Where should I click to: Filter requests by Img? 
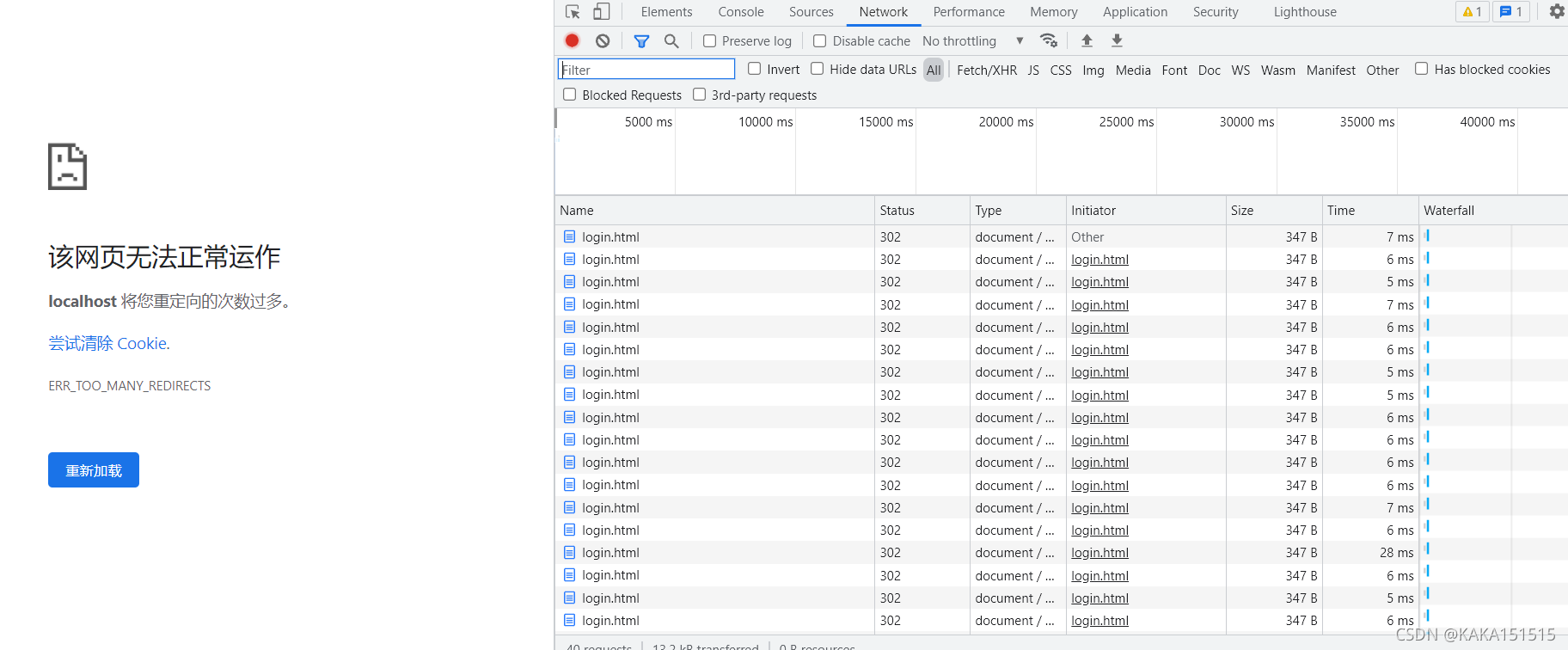coord(1093,71)
